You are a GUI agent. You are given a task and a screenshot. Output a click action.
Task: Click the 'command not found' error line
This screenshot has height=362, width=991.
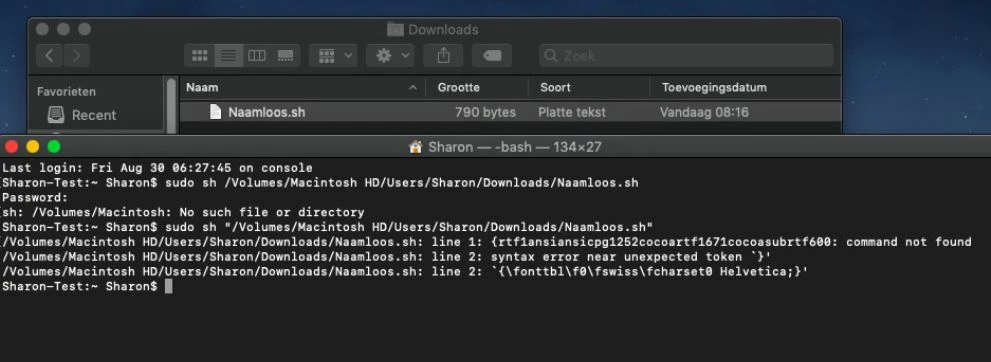[x=487, y=242]
